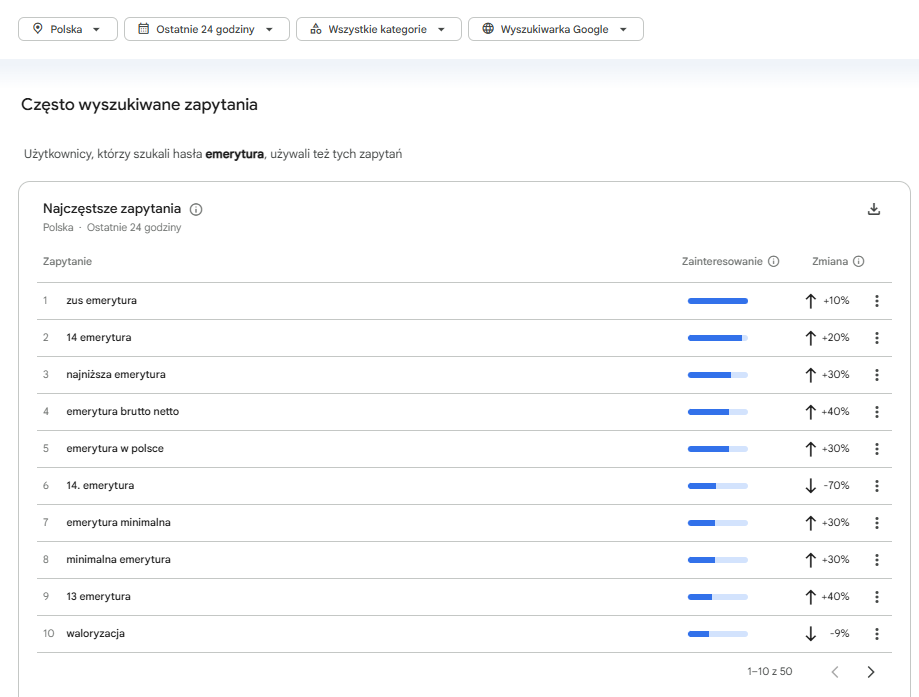Go to previous page of queries
Image resolution: width=919 pixels, height=697 pixels.
835,672
